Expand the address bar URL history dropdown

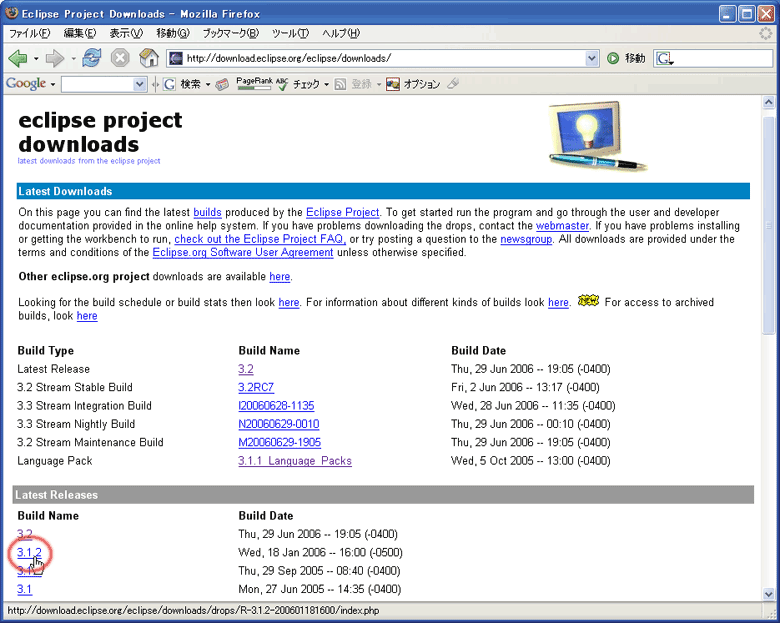click(x=591, y=59)
